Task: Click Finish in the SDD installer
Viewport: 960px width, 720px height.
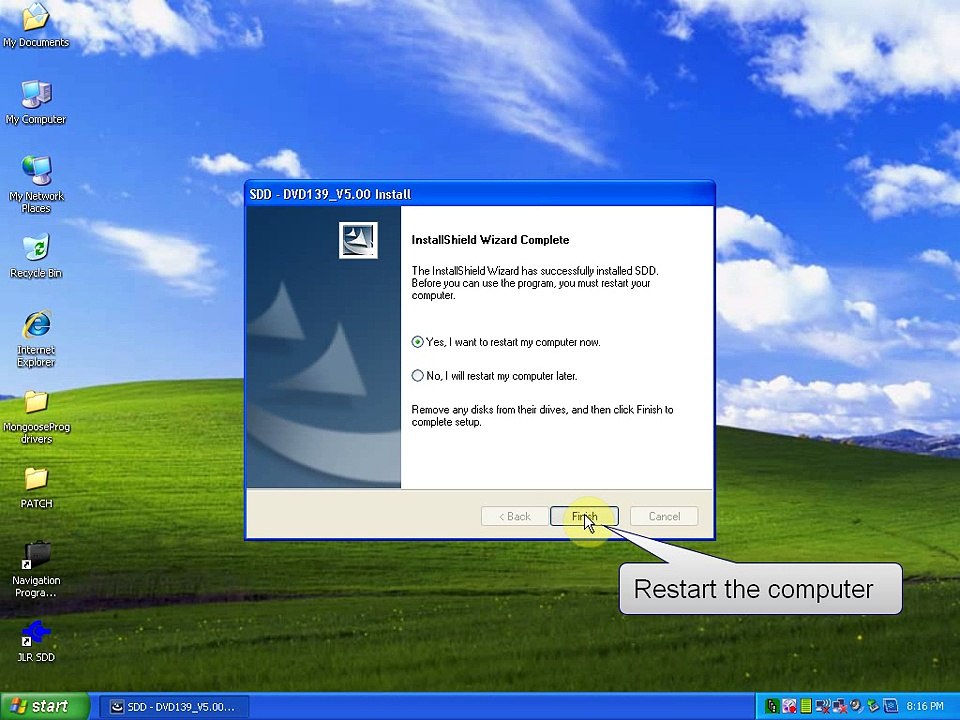Action: pos(584,516)
